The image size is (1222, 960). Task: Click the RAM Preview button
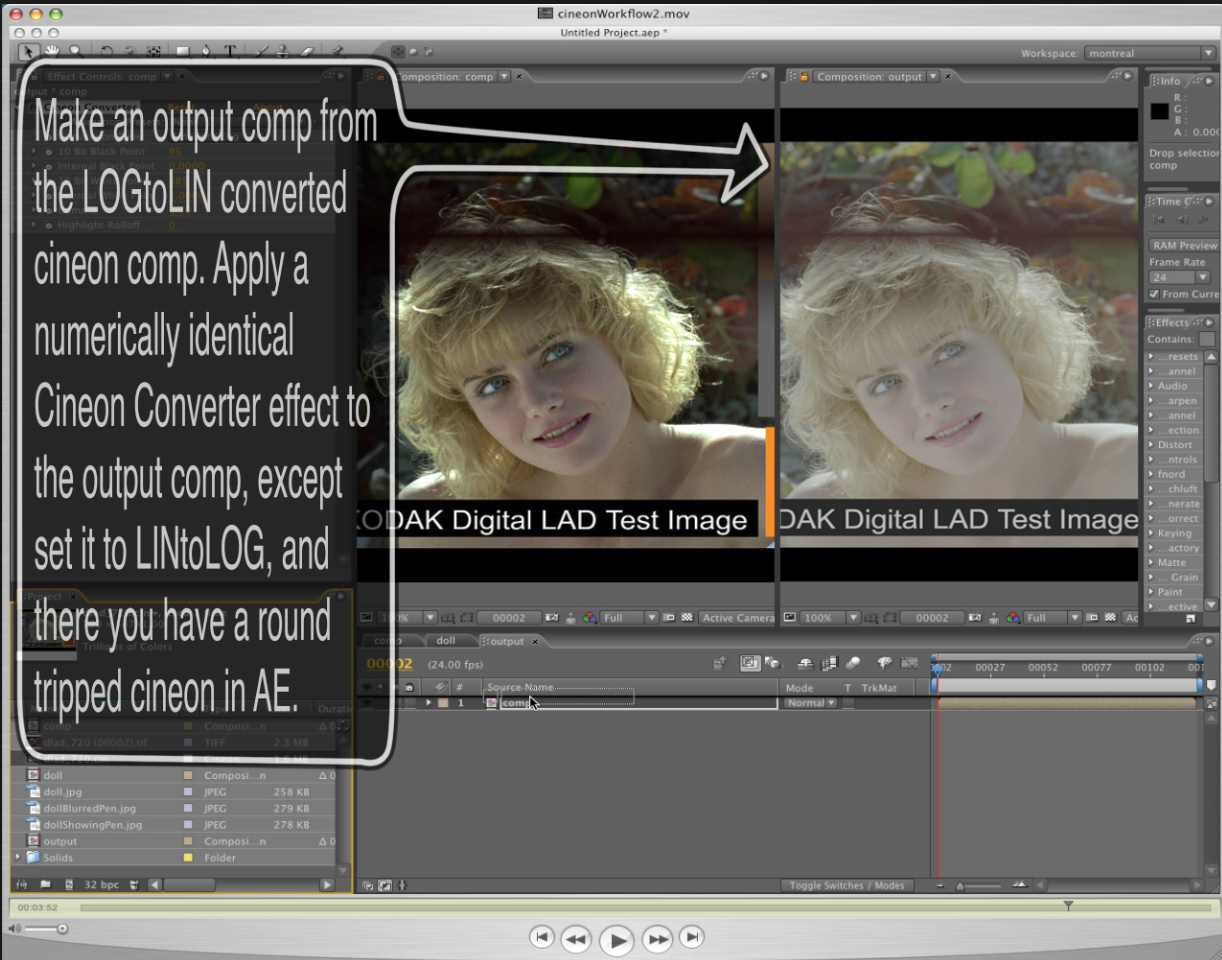[1184, 245]
